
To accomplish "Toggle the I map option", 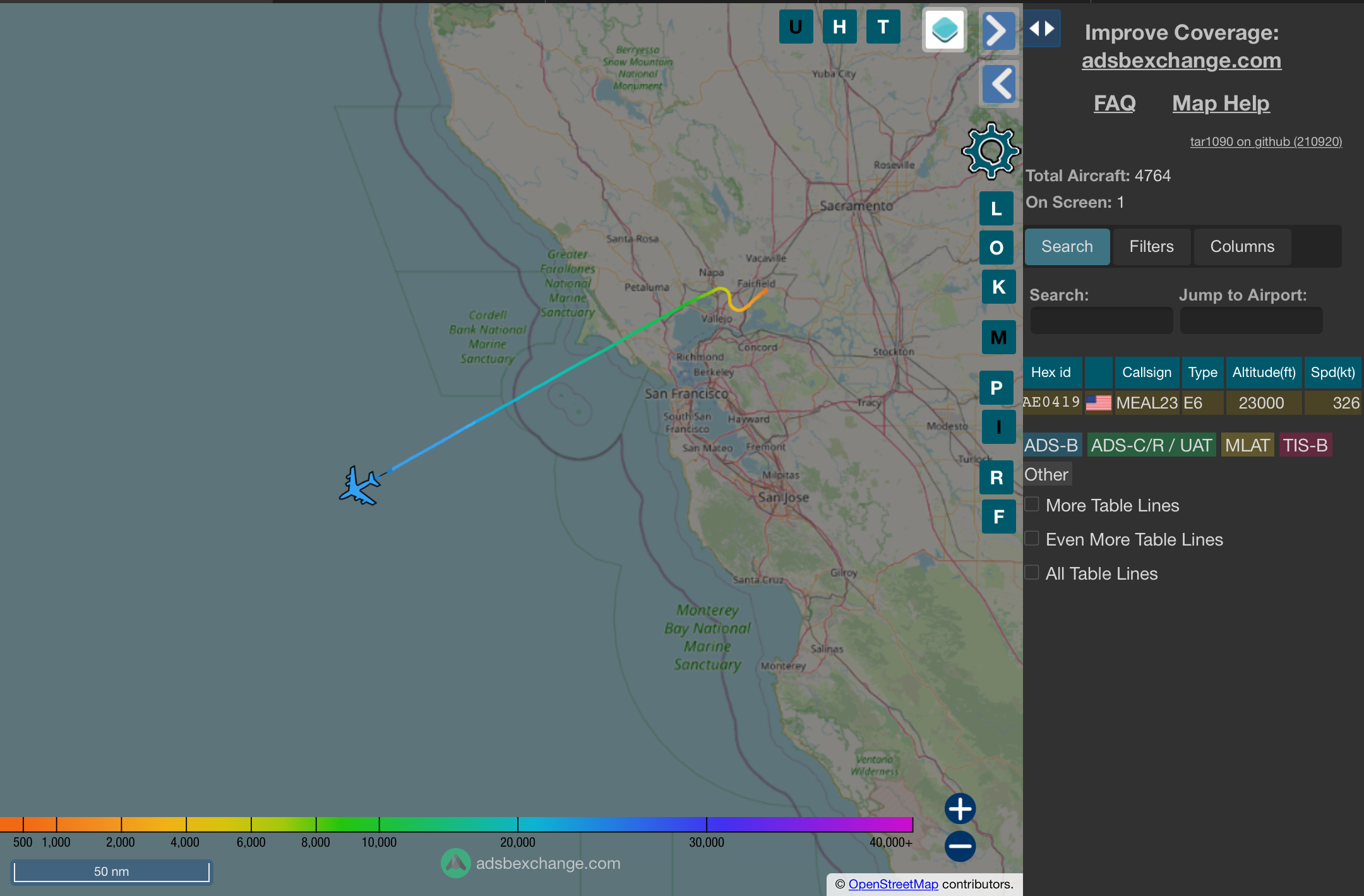I will tap(998, 427).
